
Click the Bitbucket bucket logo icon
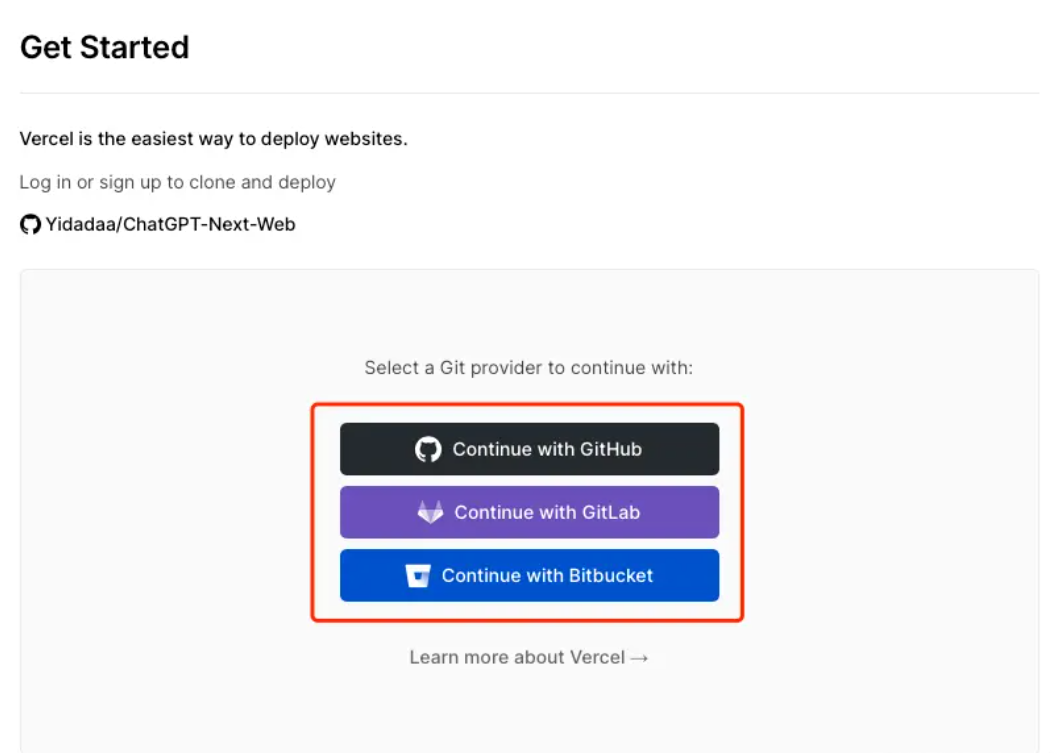417,576
